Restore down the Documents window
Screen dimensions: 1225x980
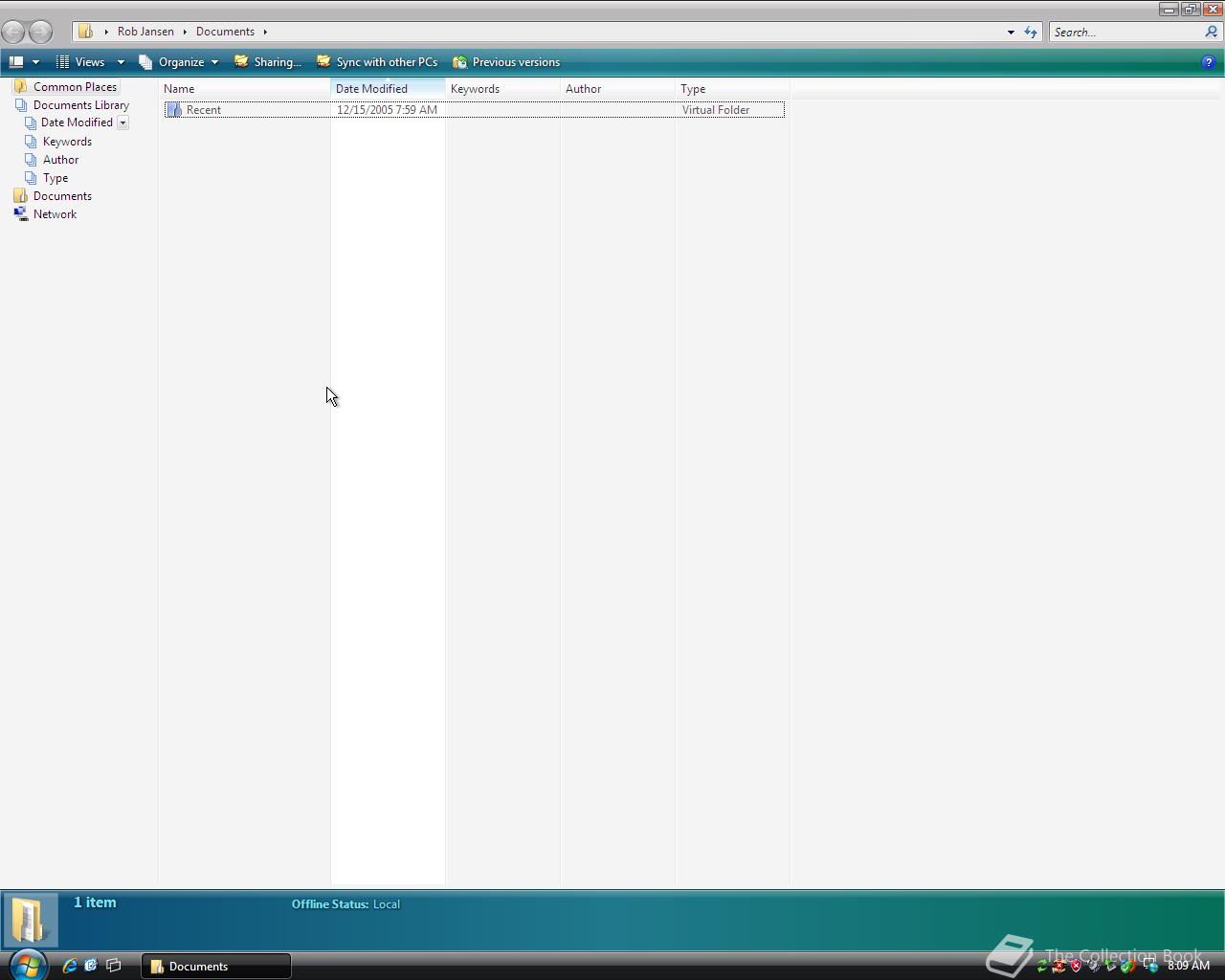1191,9
